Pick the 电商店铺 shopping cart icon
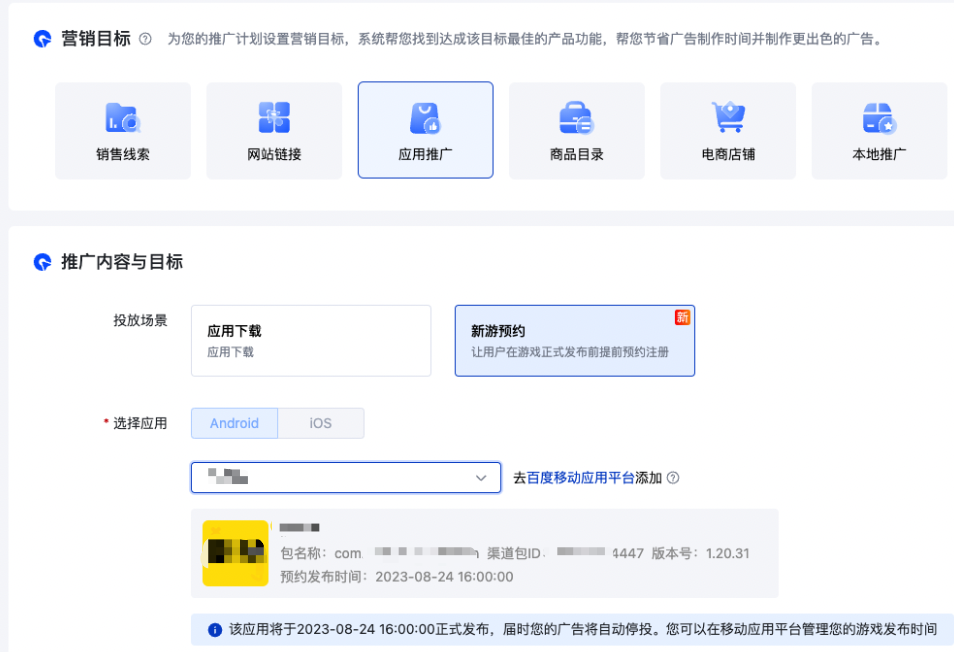 point(728,118)
